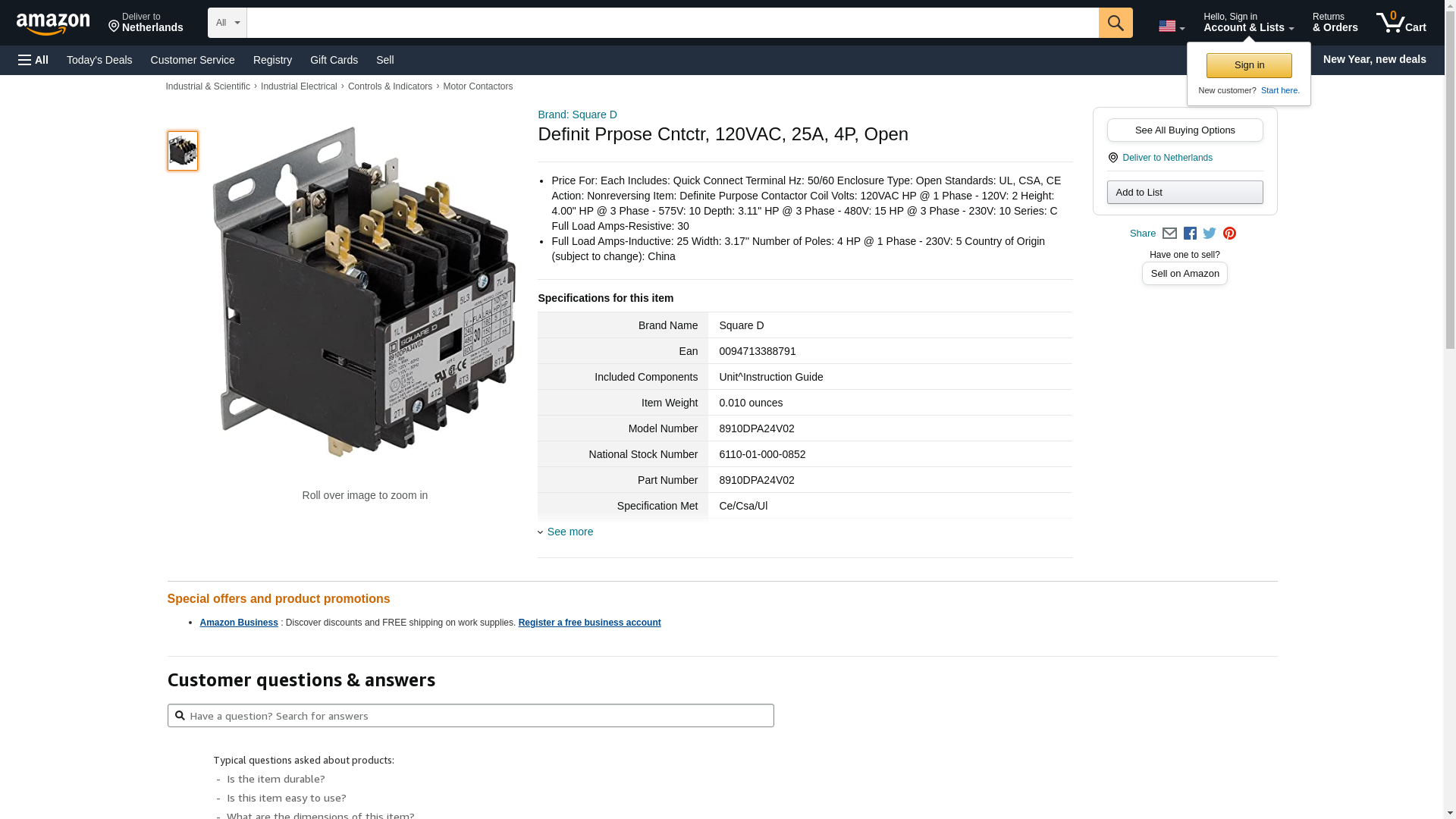Click the yellow Sign in button
The width and height of the screenshot is (1456, 819).
[x=1249, y=65]
